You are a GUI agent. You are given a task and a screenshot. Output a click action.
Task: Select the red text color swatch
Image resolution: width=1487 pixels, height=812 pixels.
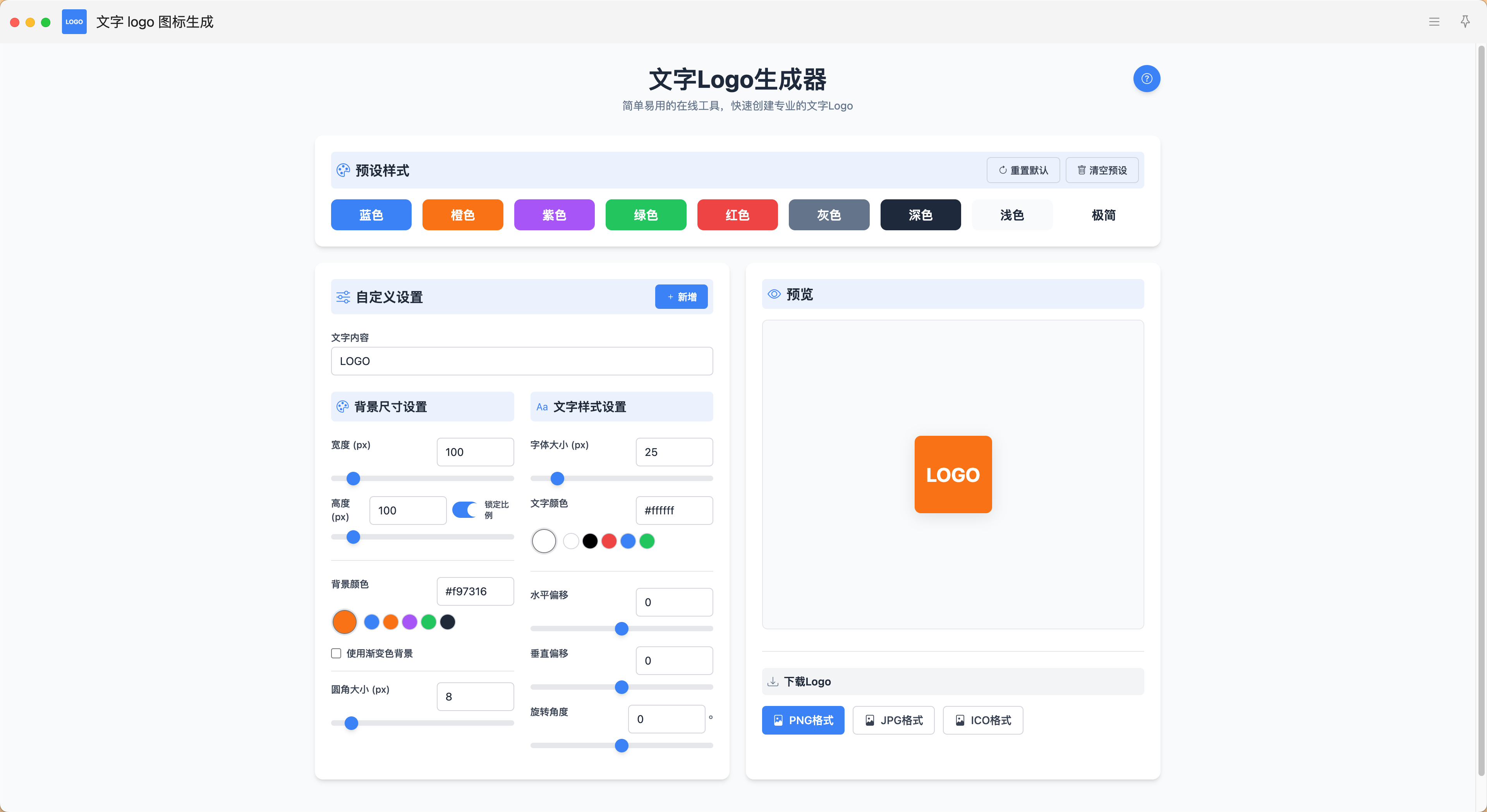(608, 541)
